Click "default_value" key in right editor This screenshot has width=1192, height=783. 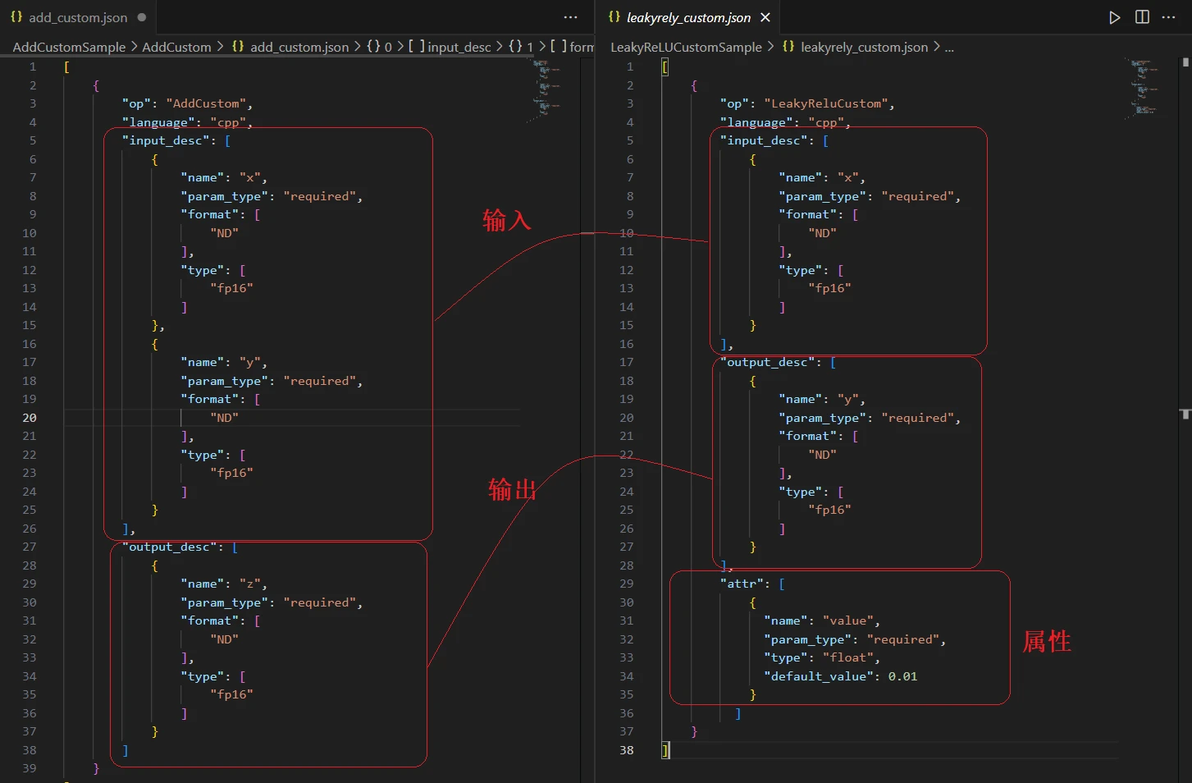pos(819,677)
